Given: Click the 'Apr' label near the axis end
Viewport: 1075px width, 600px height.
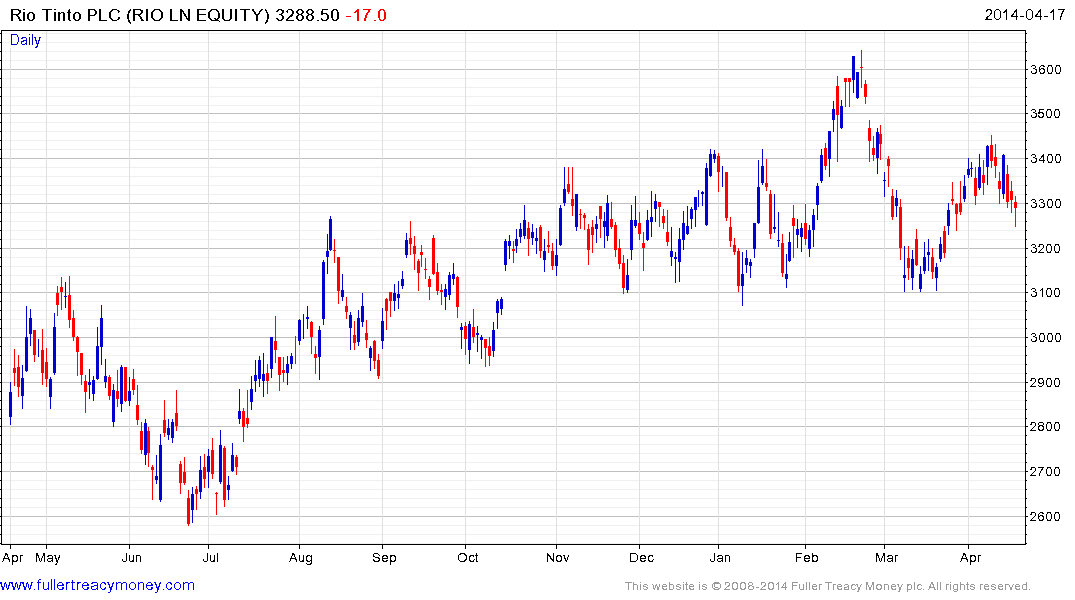Looking at the screenshot, I should 971,558.
